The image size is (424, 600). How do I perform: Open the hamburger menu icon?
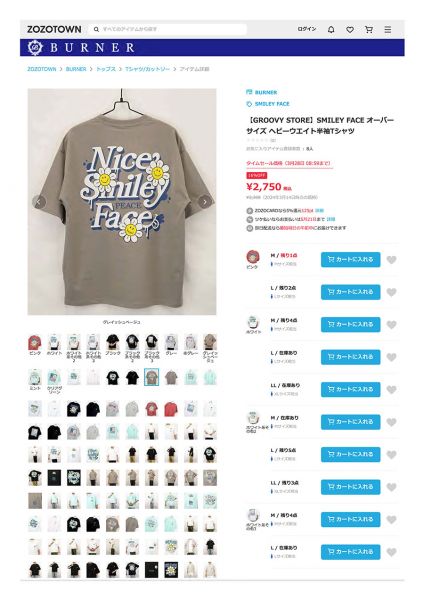coord(388,29)
